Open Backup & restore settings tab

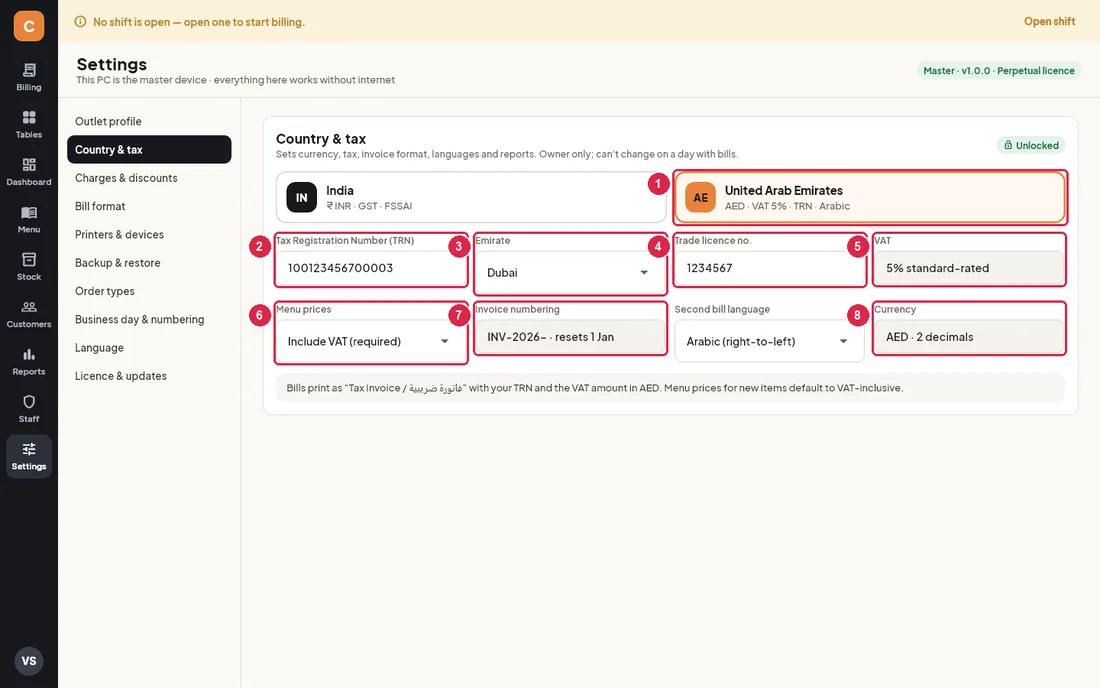(149, 263)
